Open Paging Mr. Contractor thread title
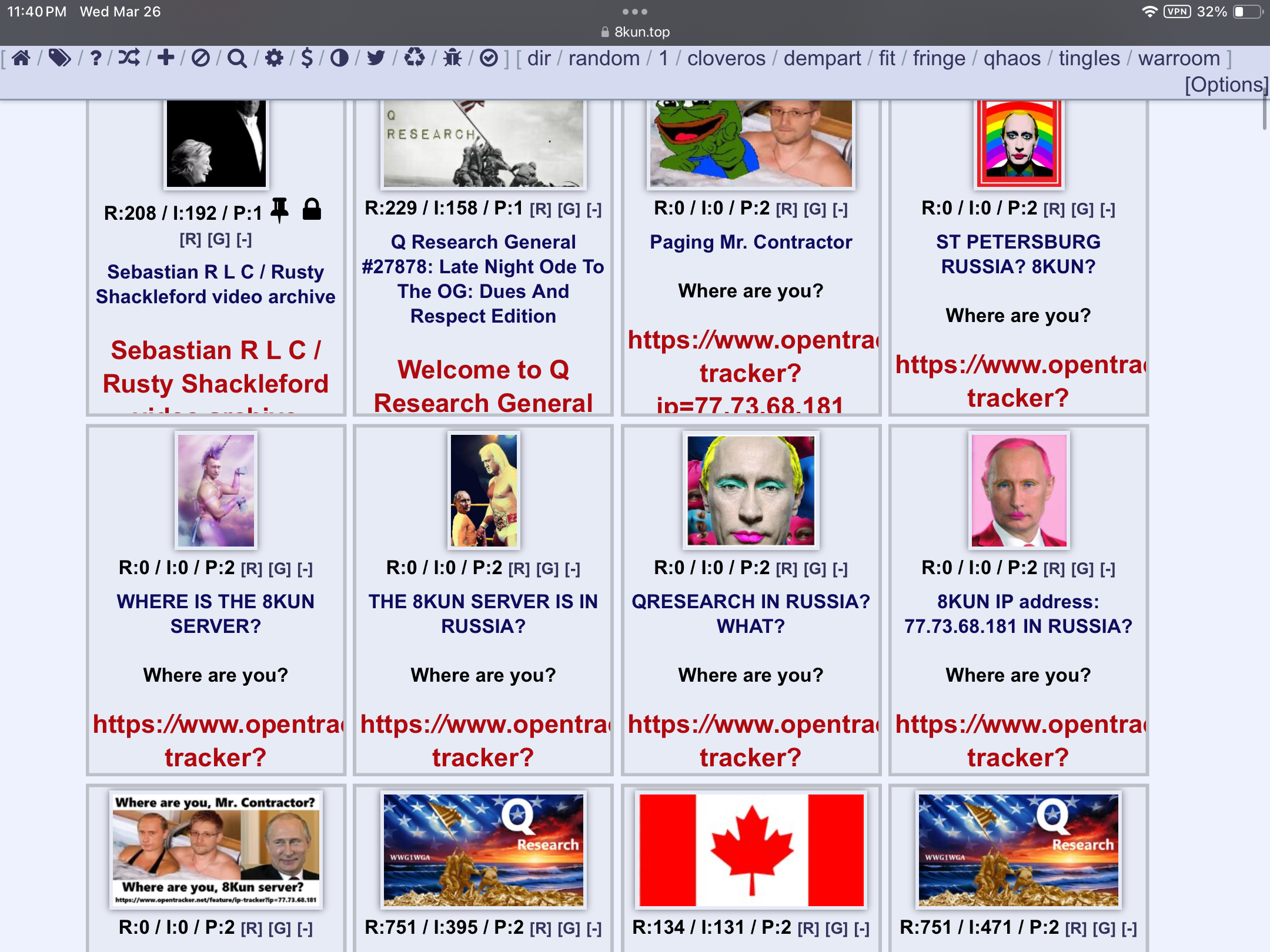1270x952 pixels. click(x=751, y=242)
